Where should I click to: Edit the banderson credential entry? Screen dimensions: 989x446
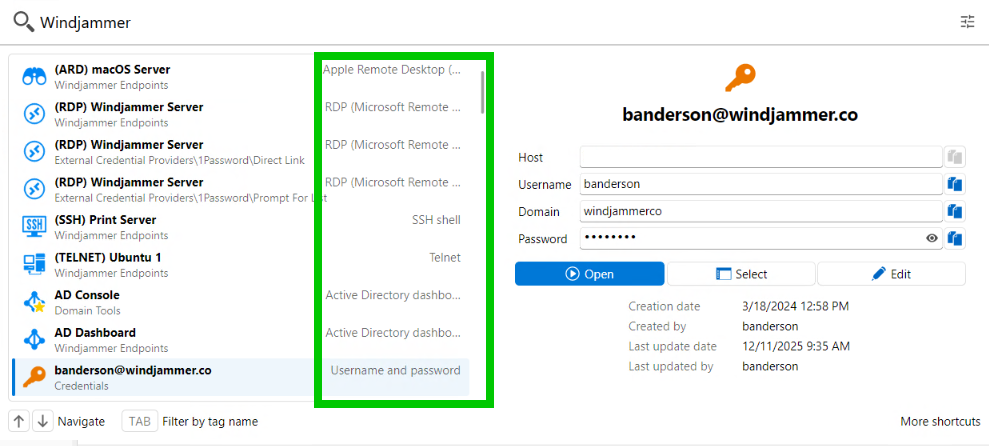pyautogui.click(x=891, y=274)
